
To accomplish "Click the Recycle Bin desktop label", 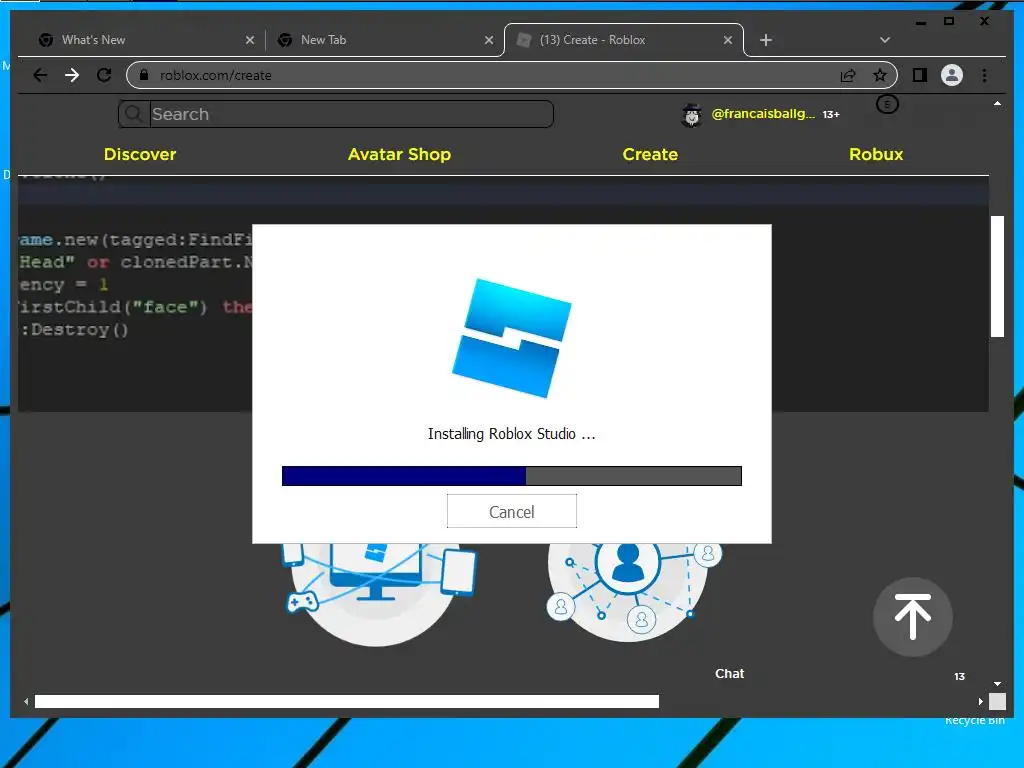I will click(974, 720).
